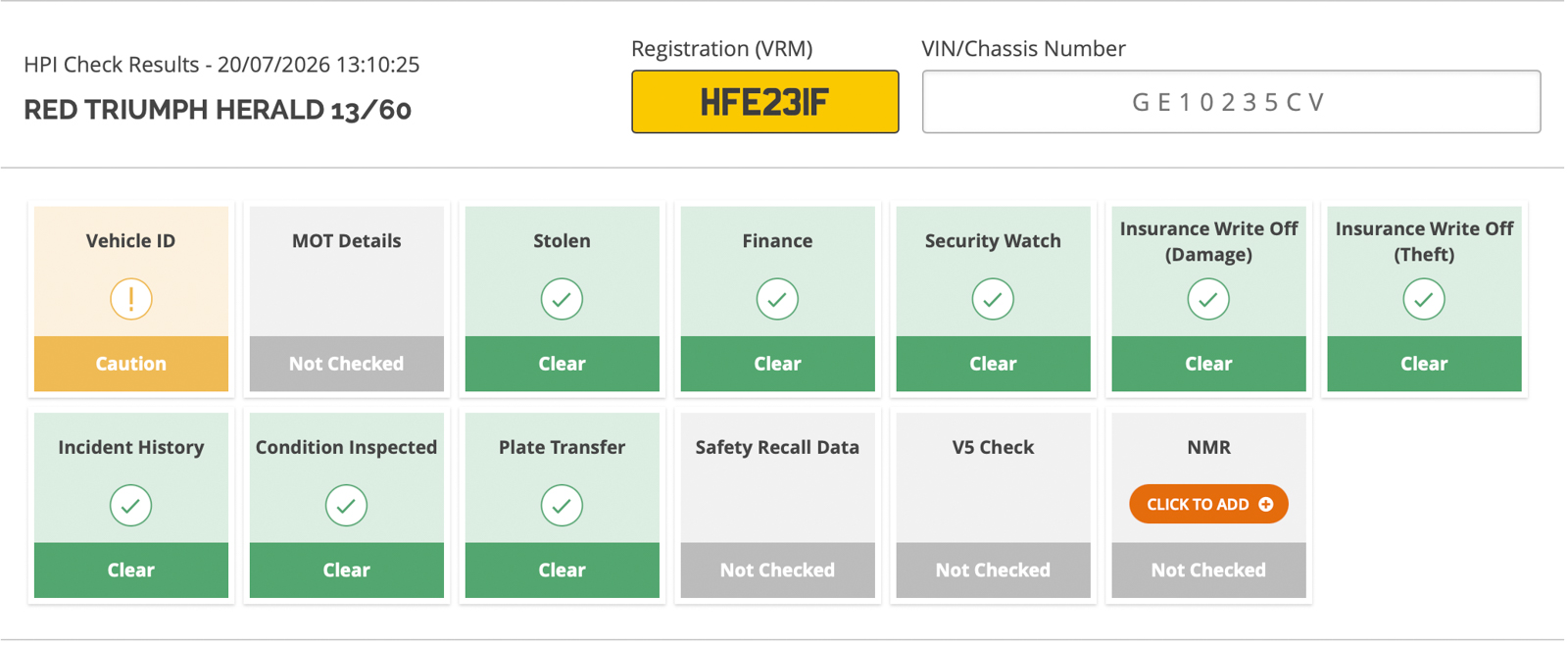This screenshot has width=1568, height=645.
Task: Click the Stolen Clear status bar
Action: [x=563, y=364]
